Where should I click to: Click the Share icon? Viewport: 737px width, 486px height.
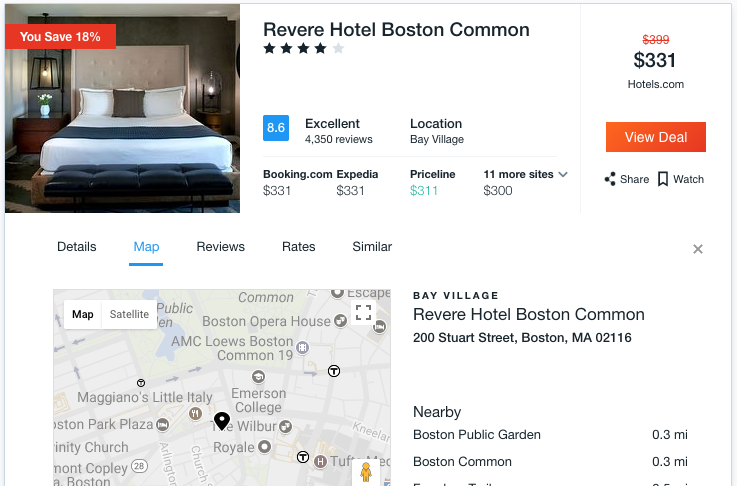coord(610,179)
